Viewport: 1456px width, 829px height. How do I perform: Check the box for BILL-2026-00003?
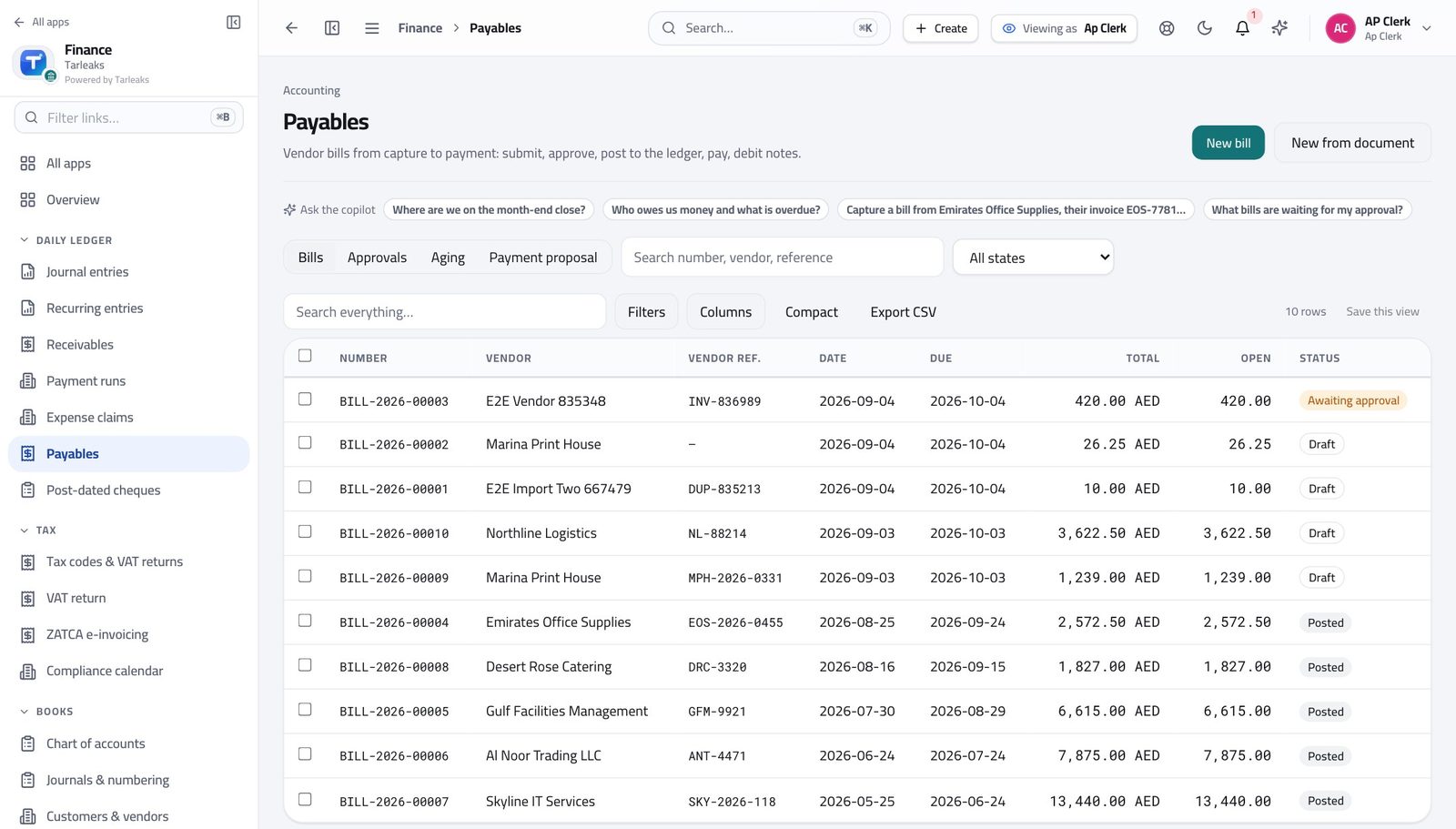coord(305,399)
